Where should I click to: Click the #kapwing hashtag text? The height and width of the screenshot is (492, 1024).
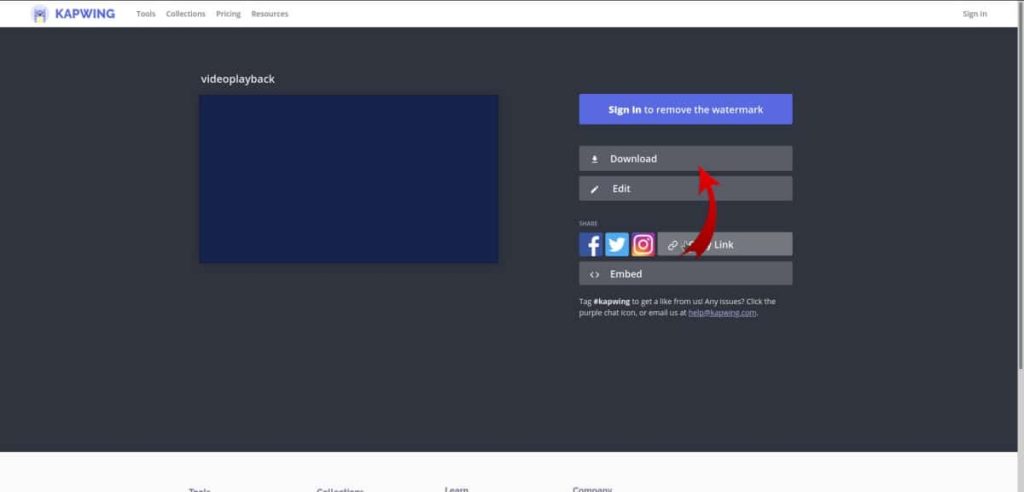point(611,302)
